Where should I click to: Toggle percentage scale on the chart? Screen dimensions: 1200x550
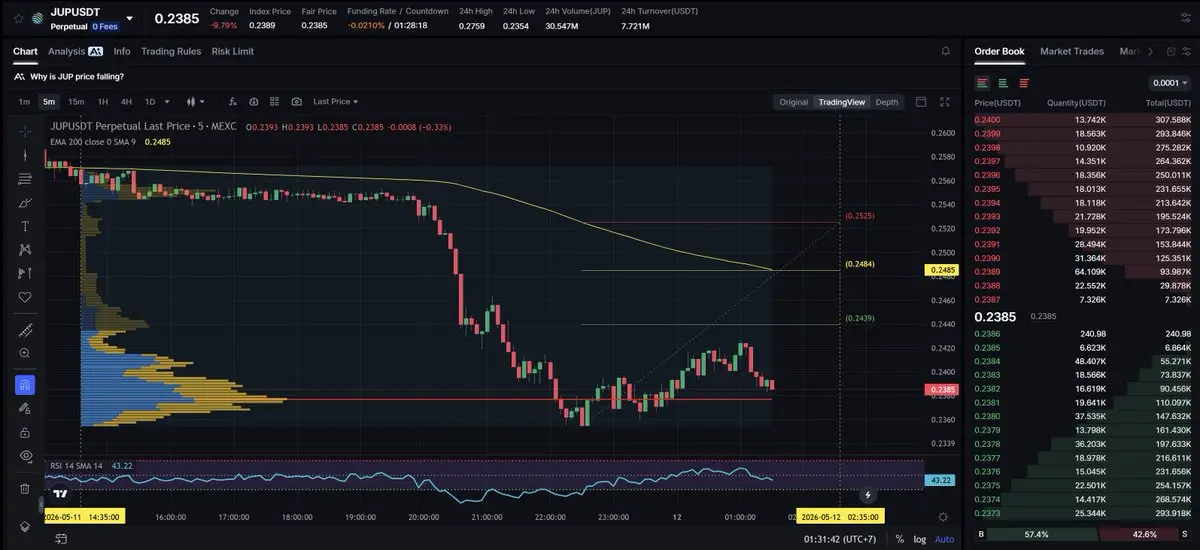900,539
